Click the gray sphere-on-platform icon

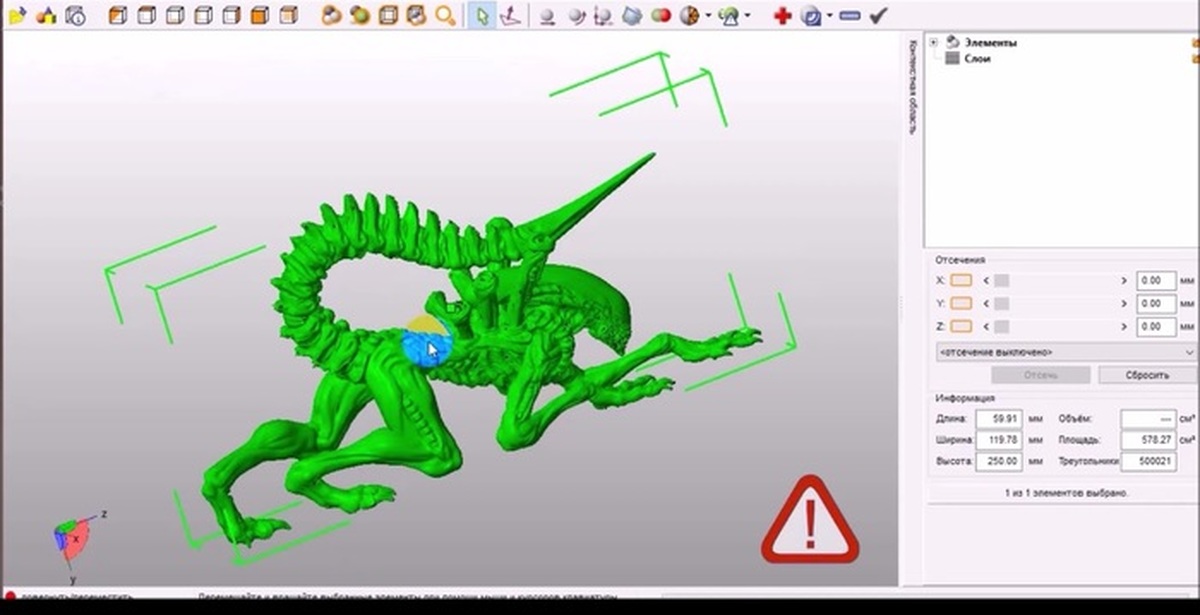(547, 16)
